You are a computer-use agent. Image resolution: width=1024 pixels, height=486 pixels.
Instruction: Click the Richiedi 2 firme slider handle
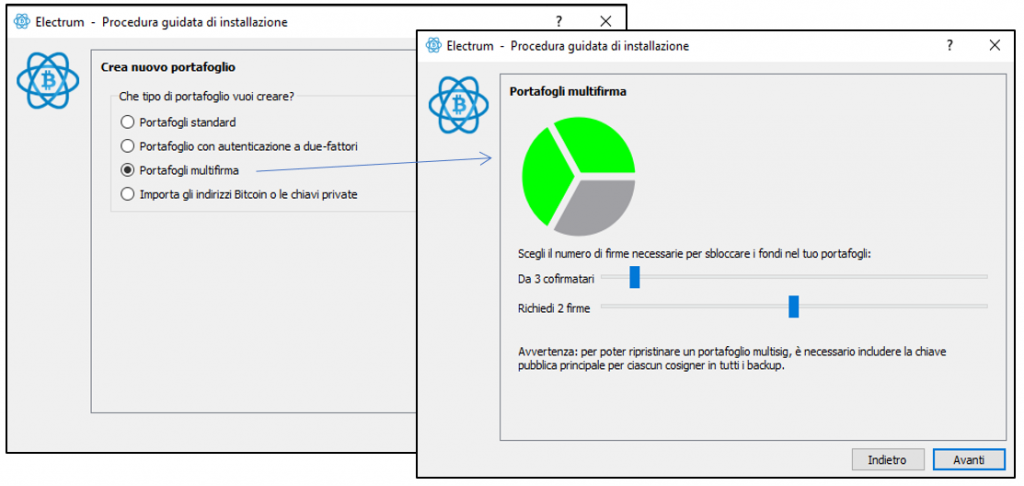pyautogui.click(x=793, y=306)
